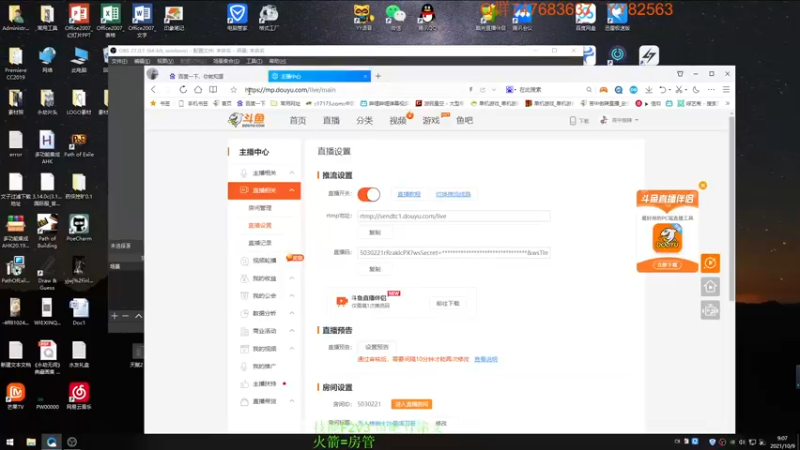Copy the stream key code
Image resolution: width=800 pixels, height=450 pixels.
pos(375,269)
